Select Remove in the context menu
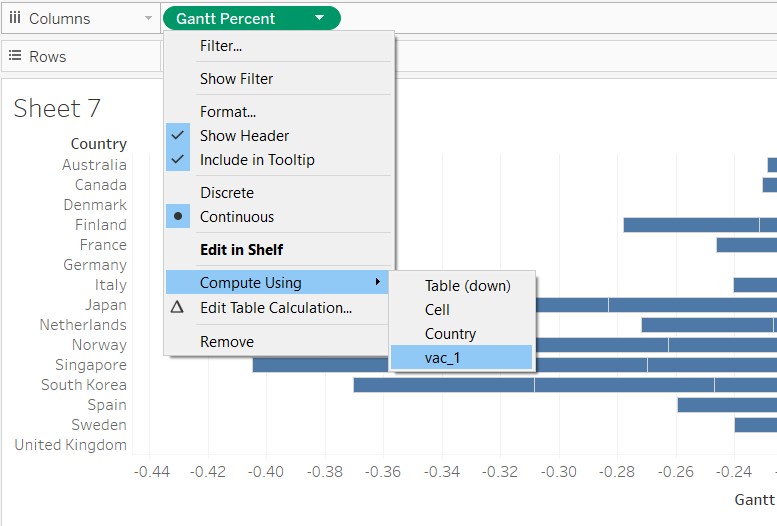 pos(227,342)
